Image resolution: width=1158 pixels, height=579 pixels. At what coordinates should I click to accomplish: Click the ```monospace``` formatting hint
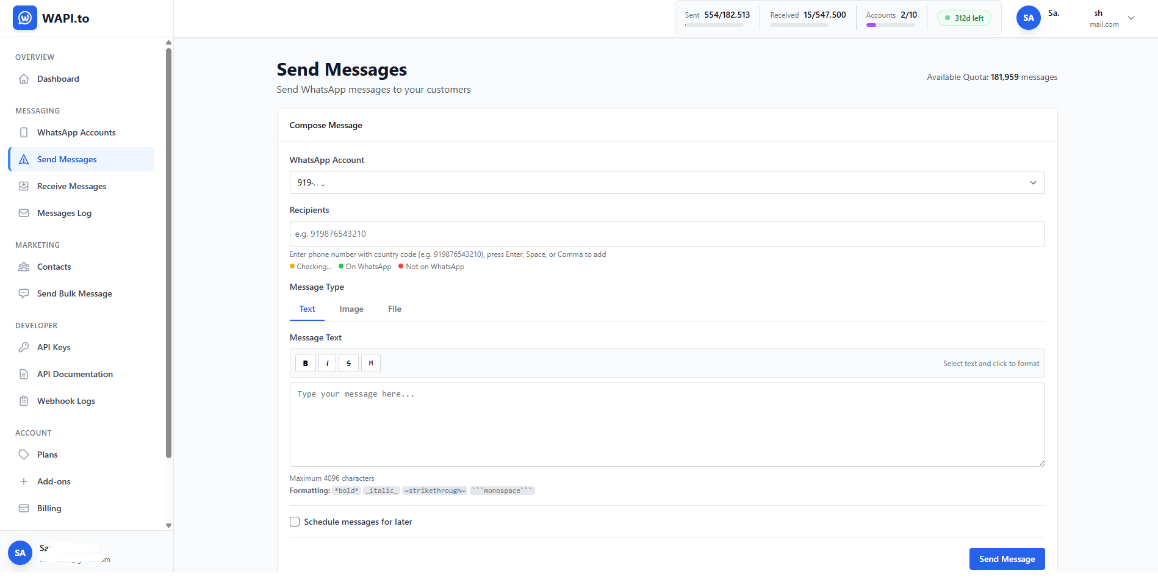pyautogui.click(x=502, y=490)
